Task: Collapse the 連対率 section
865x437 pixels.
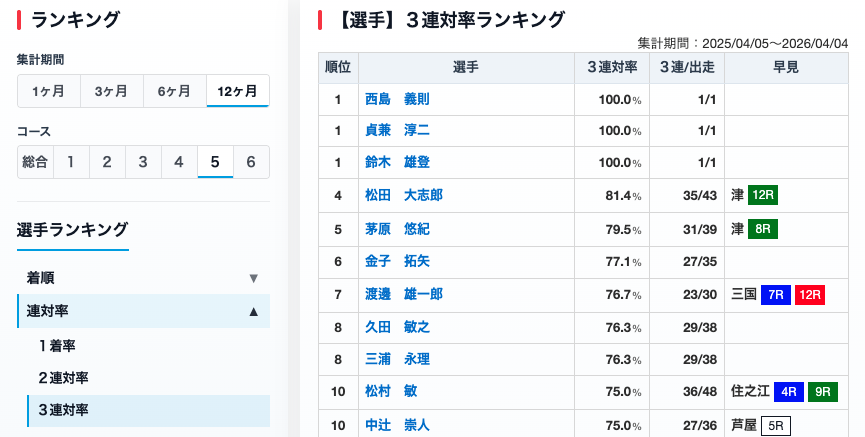Action: [x=143, y=311]
